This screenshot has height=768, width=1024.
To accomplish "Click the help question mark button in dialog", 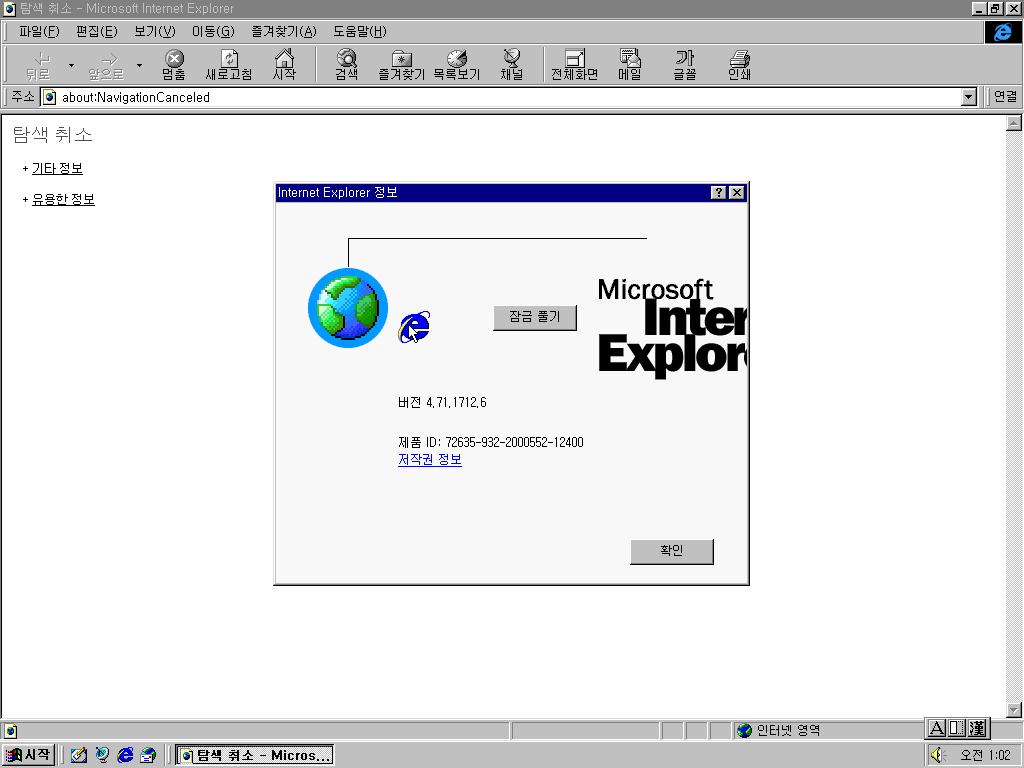I will click(x=718, y=193).
